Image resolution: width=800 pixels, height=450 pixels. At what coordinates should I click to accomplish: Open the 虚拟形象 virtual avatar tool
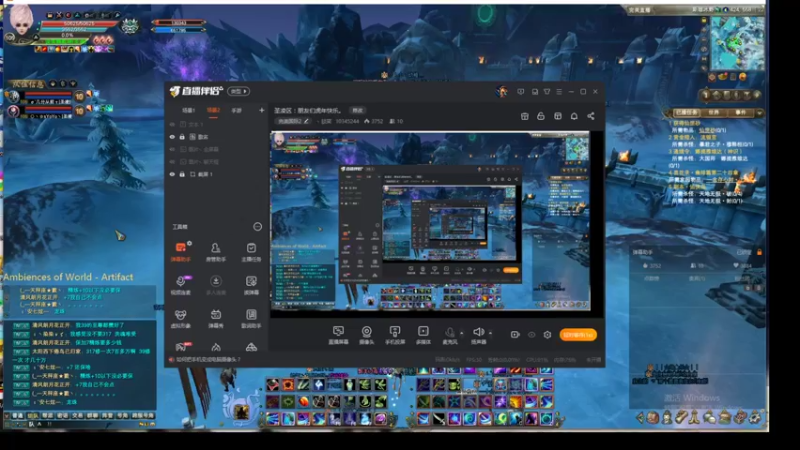180,318
